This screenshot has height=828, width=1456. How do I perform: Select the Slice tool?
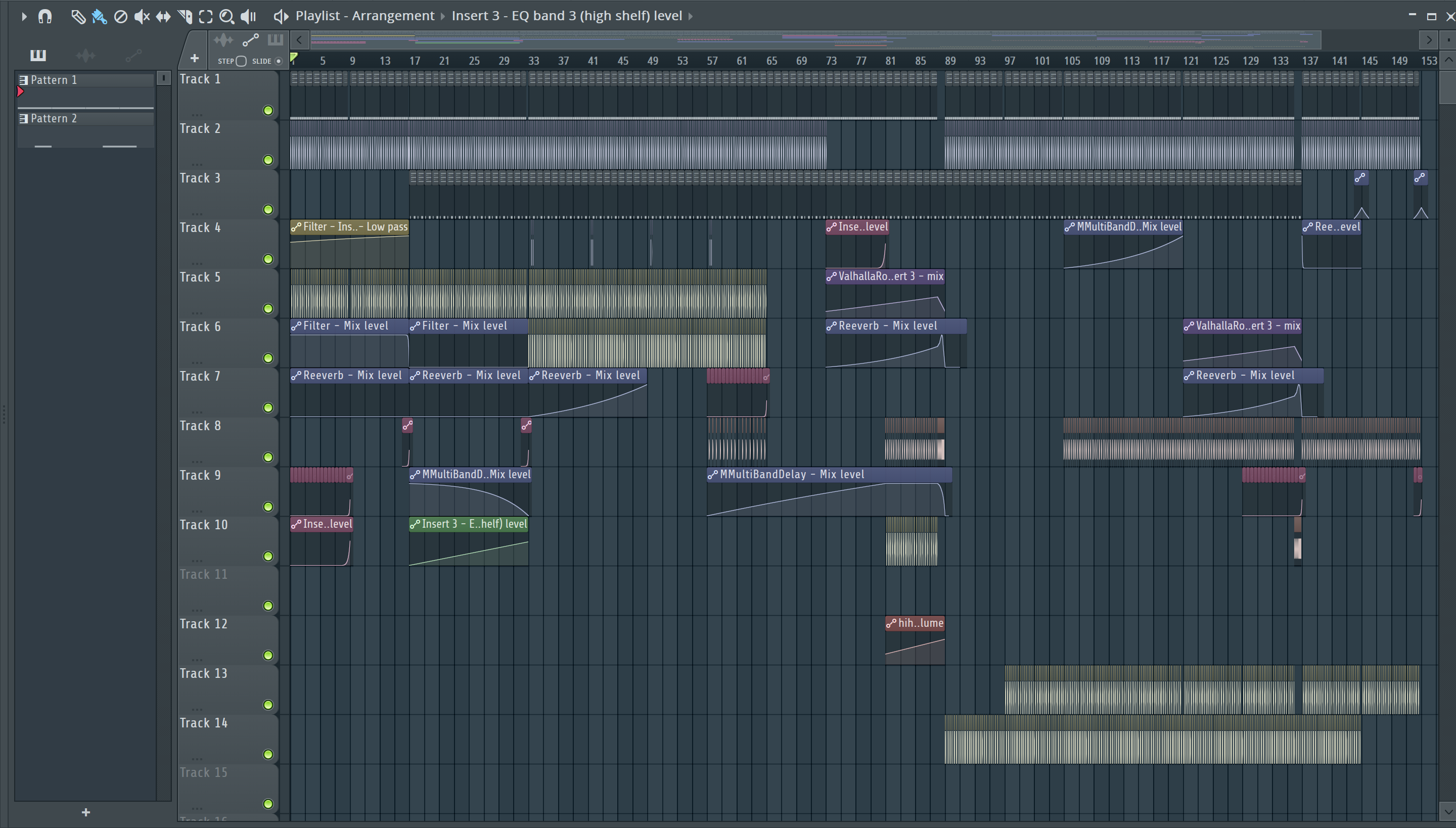point(185,17)
